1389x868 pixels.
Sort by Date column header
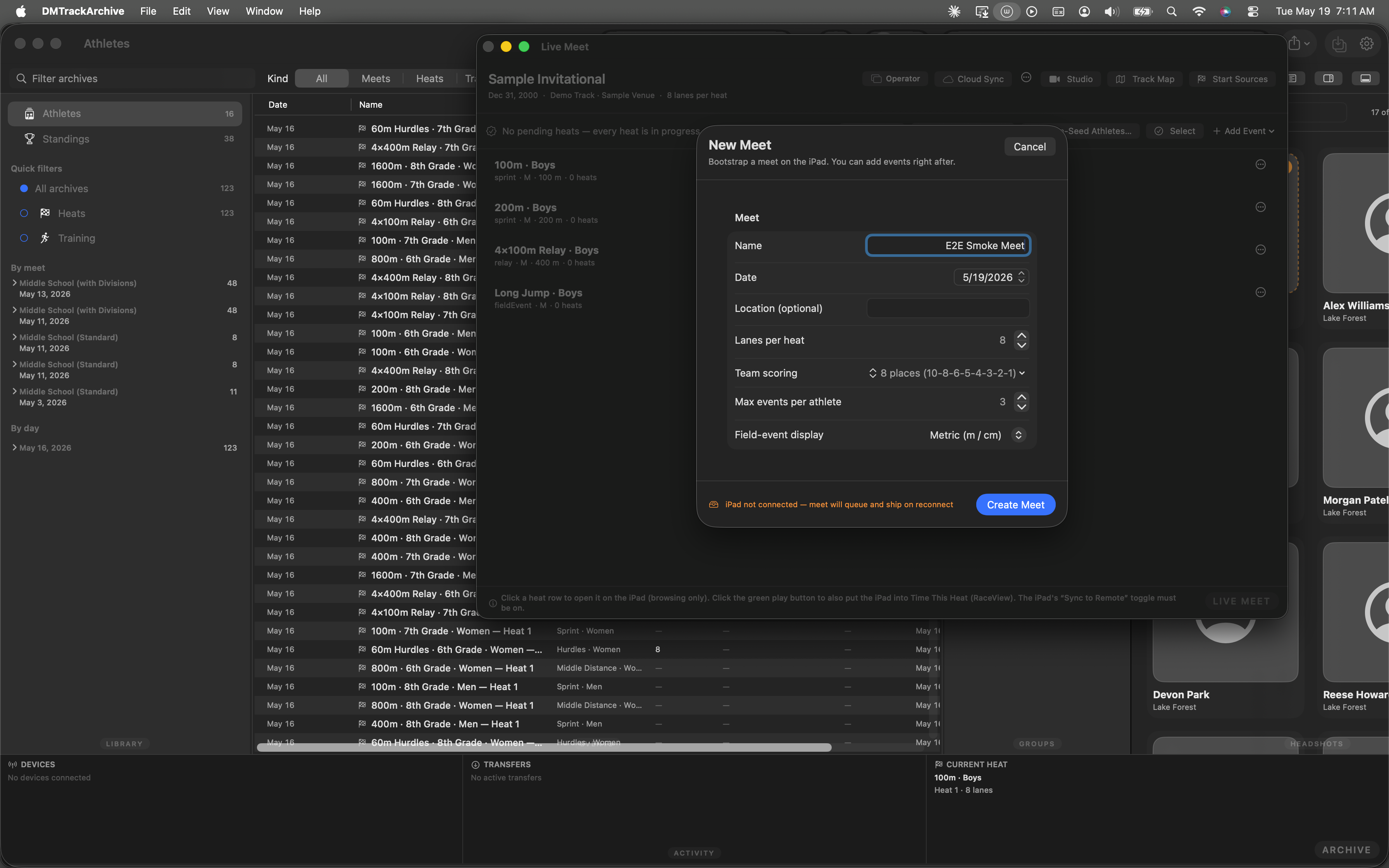pos(277,105)
